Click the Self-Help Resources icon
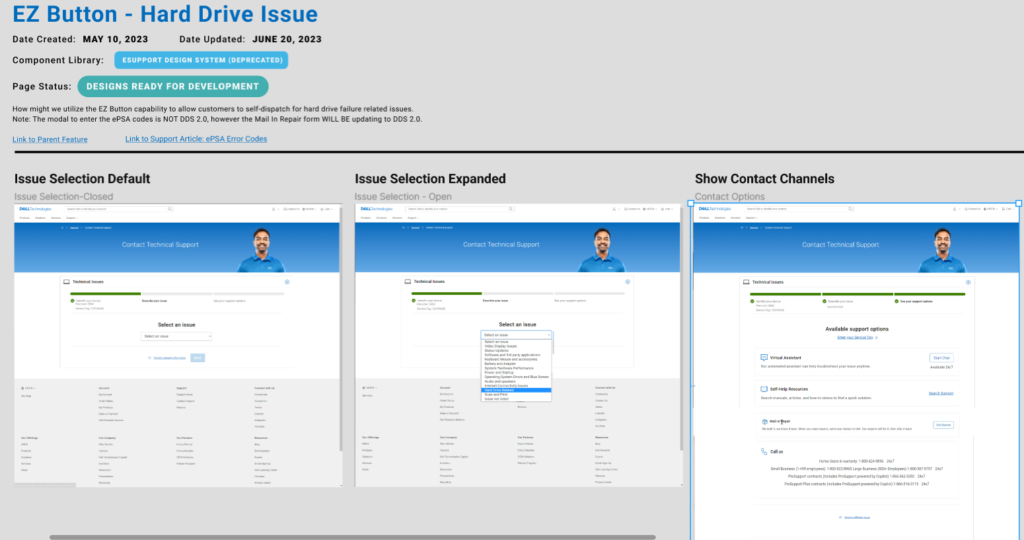This screenshot has height=540, width=1024. pyautogui.click(x=764, y=389)
